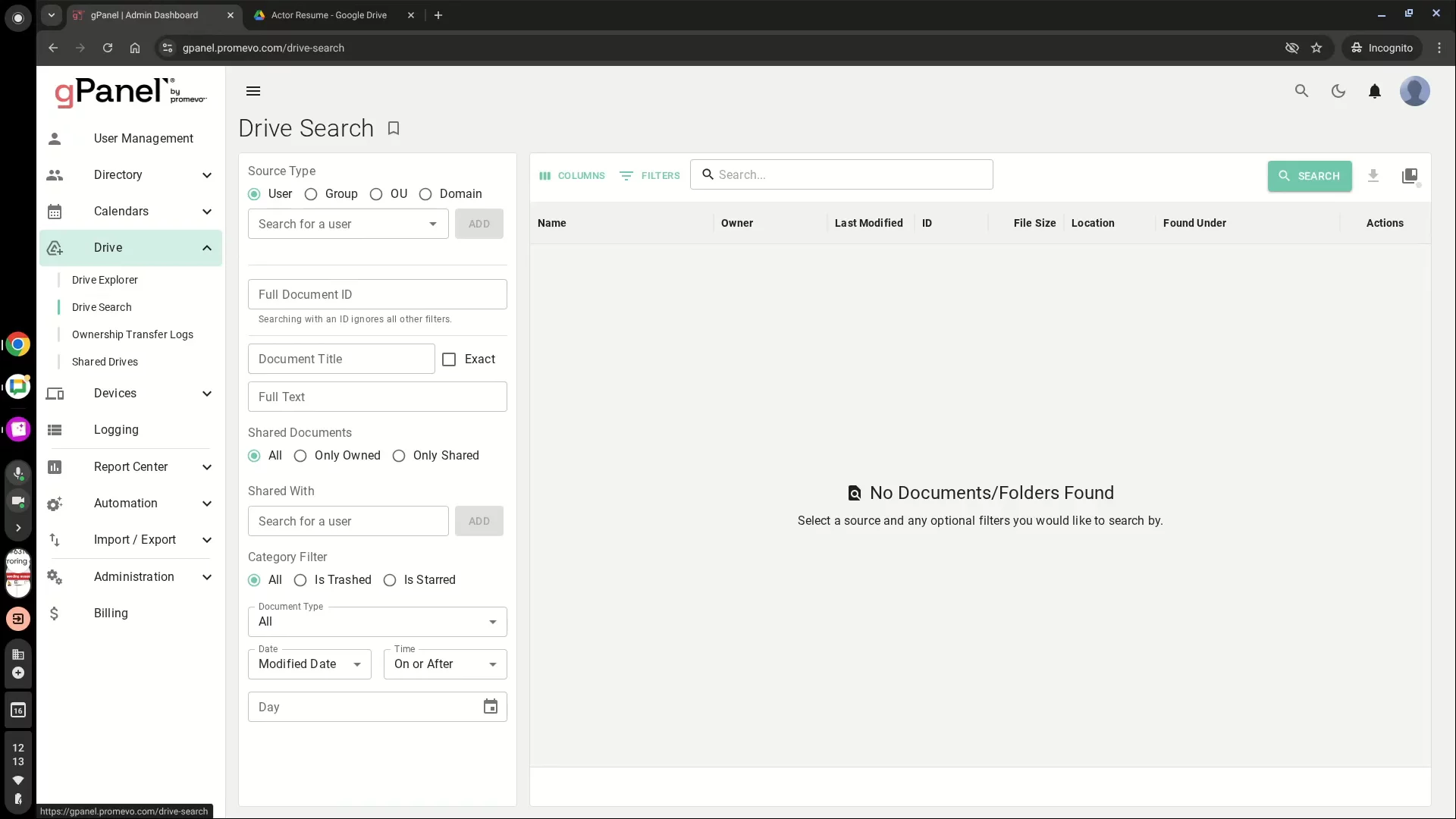Toggle dark mode moon icon

pos(1338,91)
